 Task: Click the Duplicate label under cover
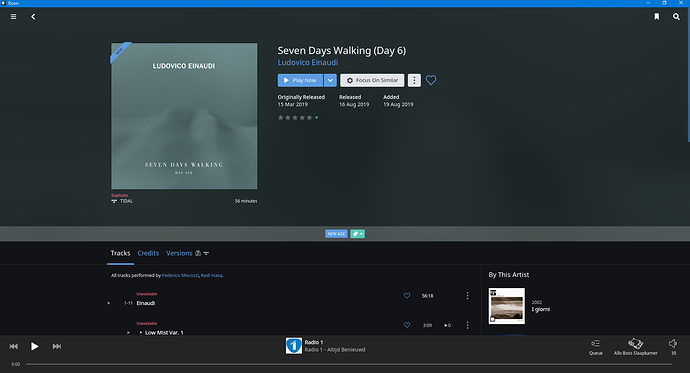119,195
